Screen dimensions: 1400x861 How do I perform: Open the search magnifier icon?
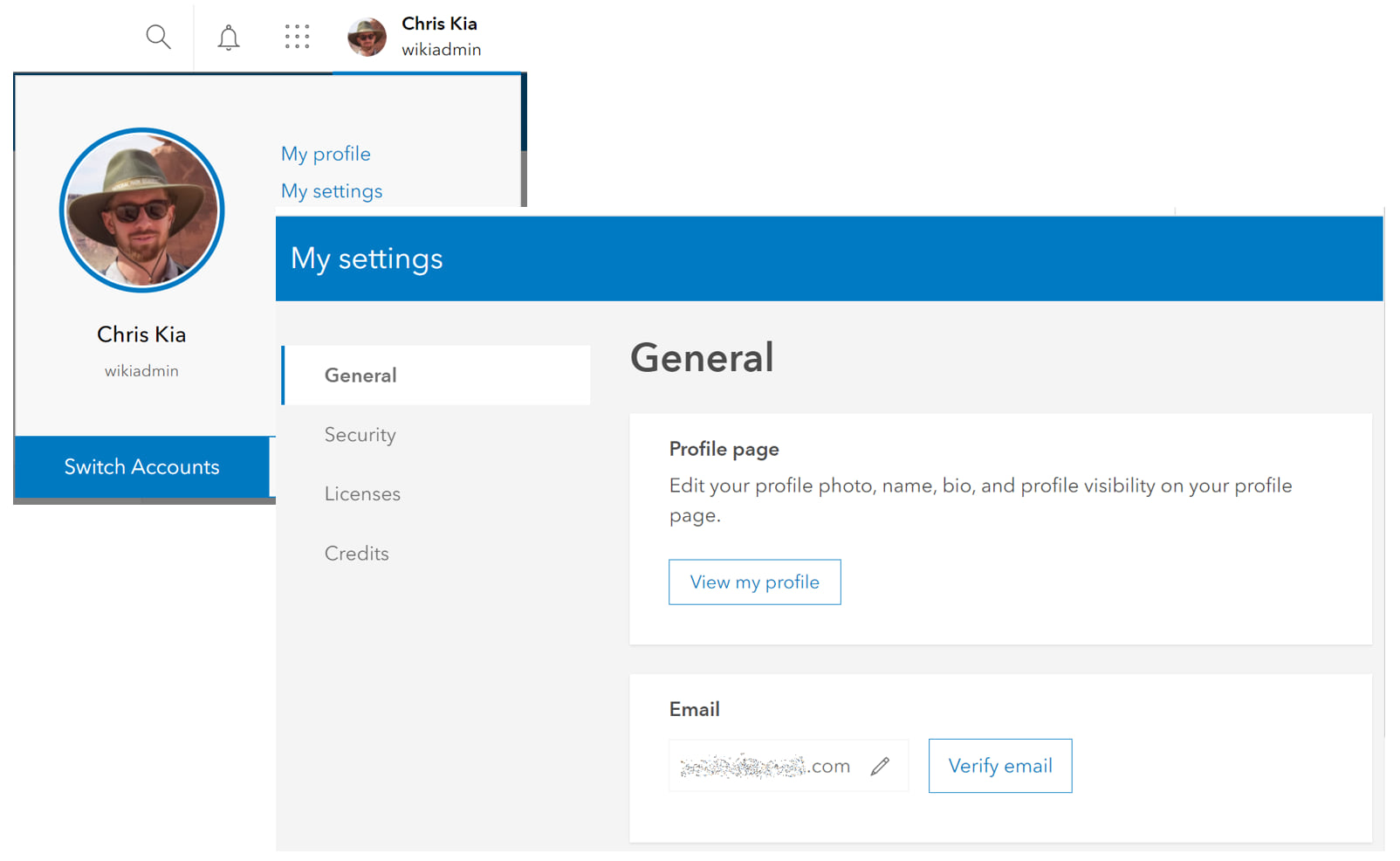point(158,37)
